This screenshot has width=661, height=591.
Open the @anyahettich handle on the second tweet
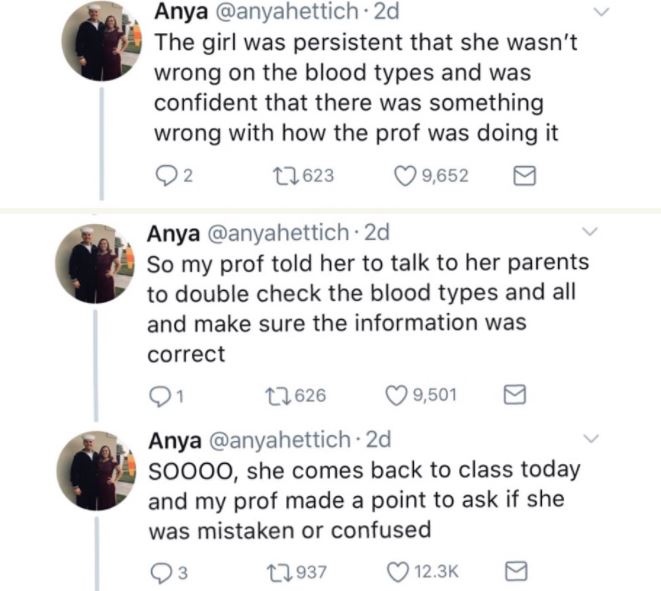[275, 234]
